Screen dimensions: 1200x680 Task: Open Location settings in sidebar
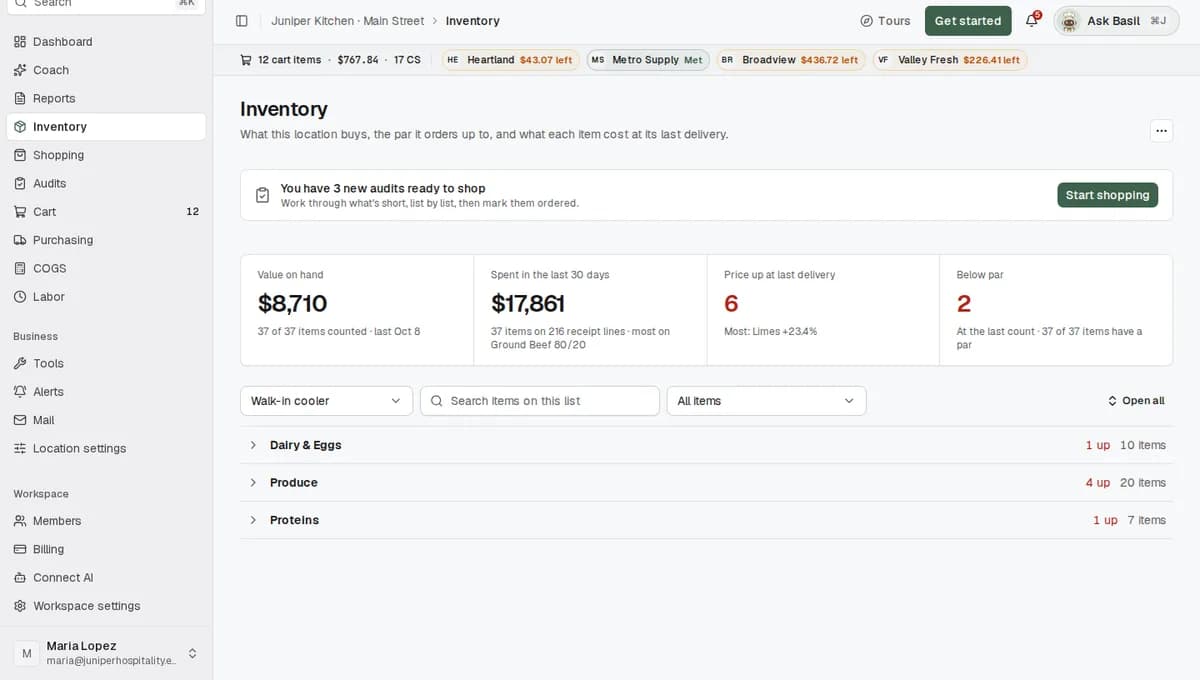tap(106, 449)
